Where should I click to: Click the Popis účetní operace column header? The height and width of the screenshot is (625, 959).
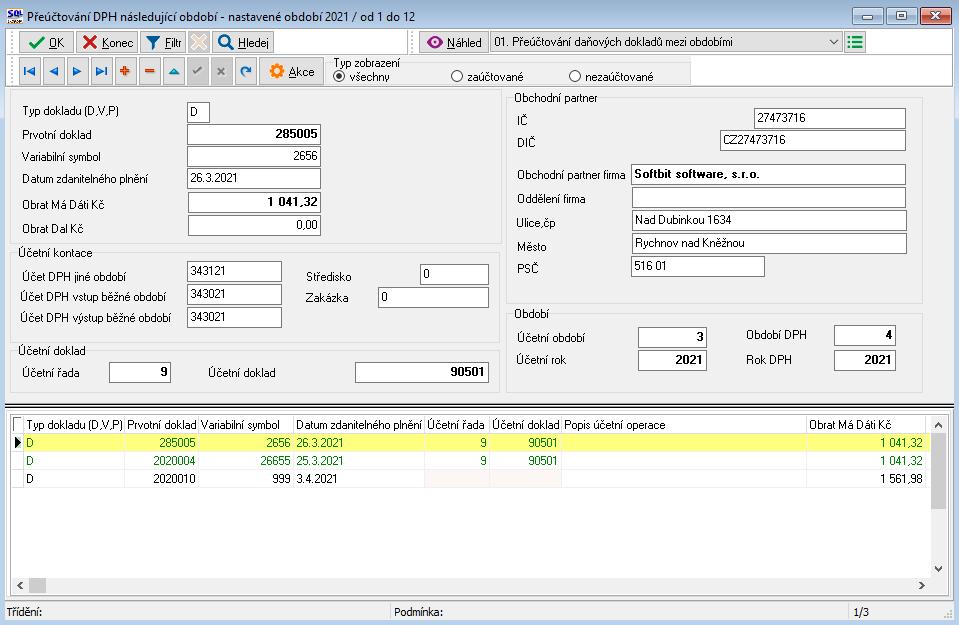[684, 425]
